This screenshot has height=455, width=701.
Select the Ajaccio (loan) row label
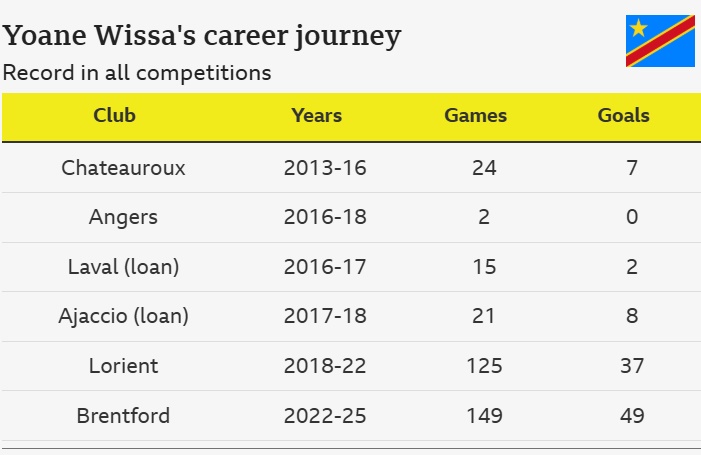123,316
